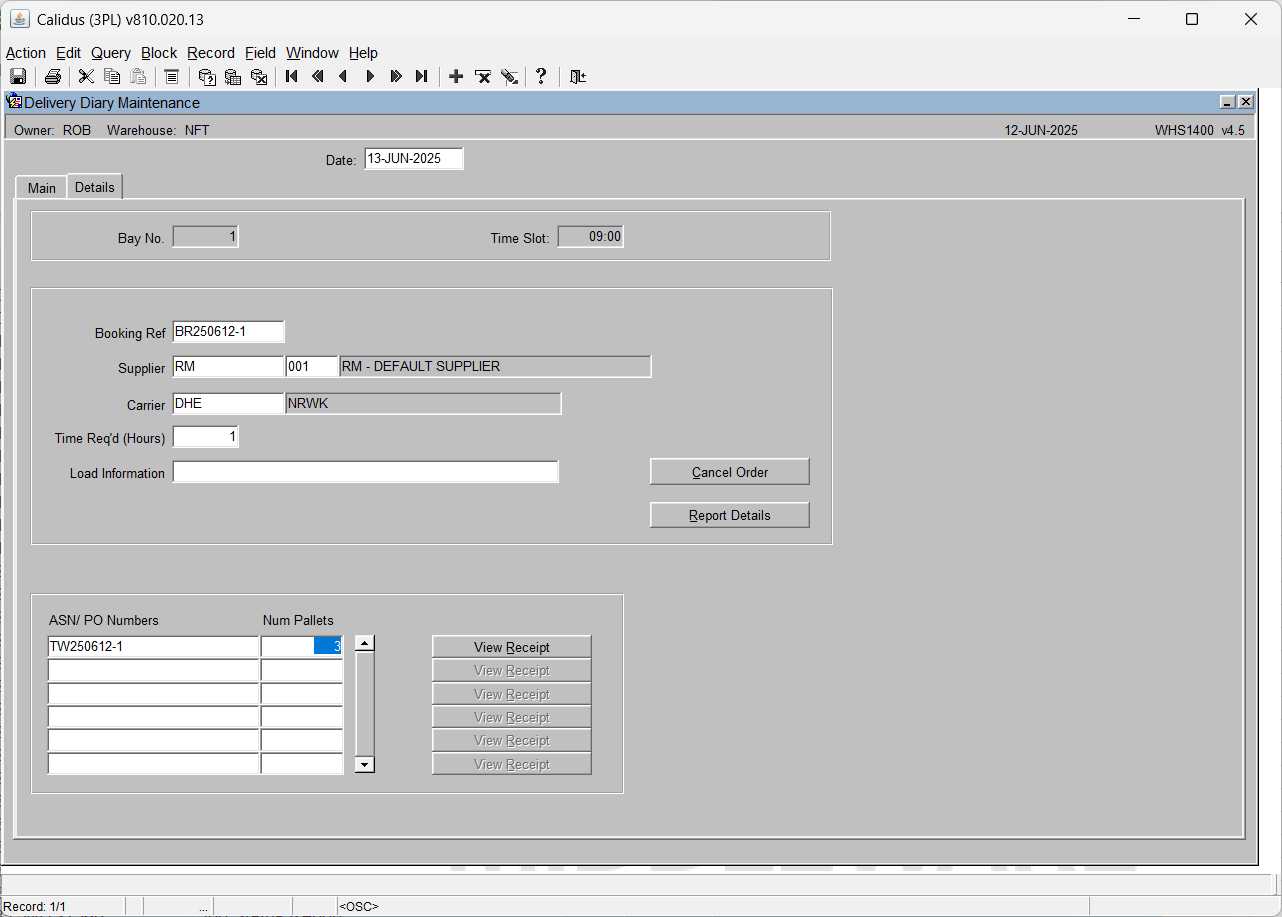Image resolution: width=1282 pixels, height=917 pixels.
Task: Open the Query menu
Action: (111, 53)
